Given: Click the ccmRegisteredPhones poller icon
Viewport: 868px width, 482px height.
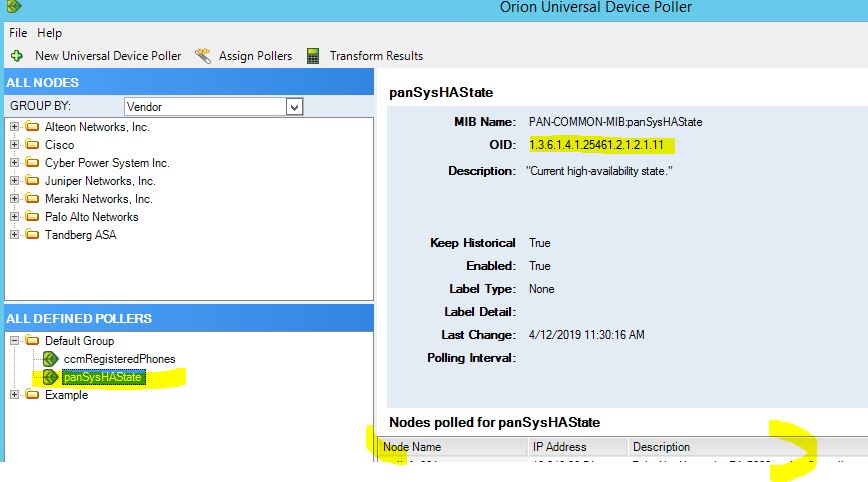Looking at the screenshot, I should coord(50,359).
